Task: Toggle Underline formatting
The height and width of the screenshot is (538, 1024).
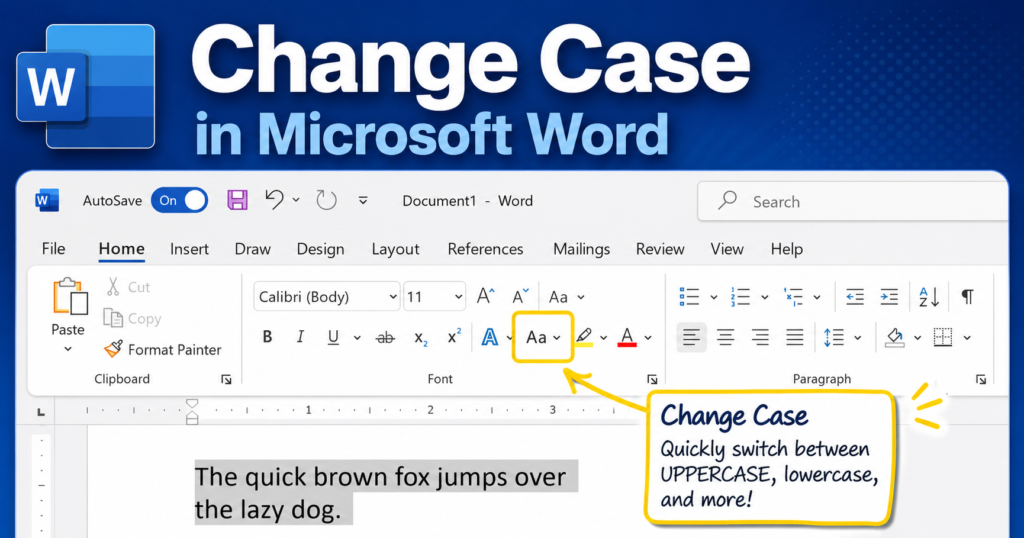Action: (333, 337)
